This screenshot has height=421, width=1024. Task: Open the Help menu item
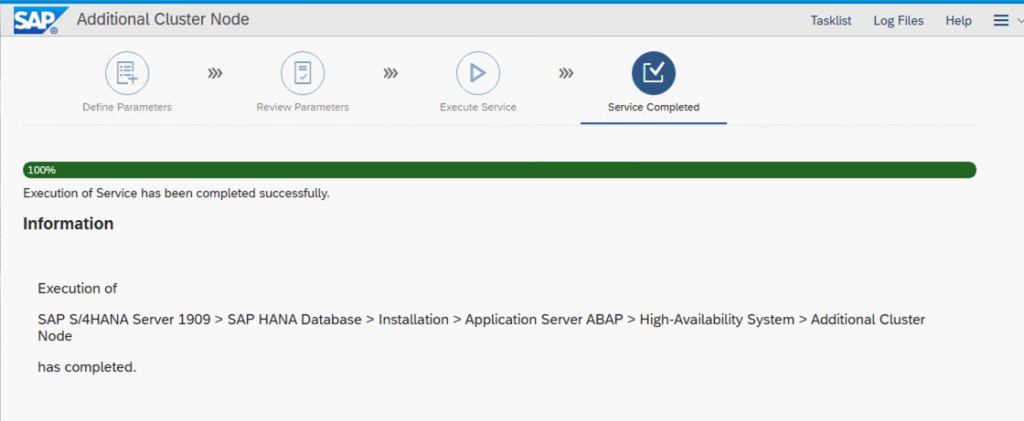tap(958, 21)
